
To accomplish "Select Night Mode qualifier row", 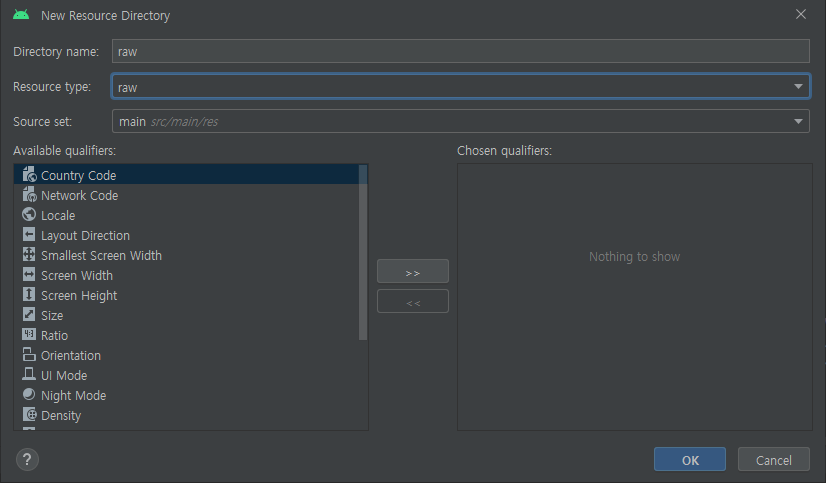I will (x=186, y=395).
